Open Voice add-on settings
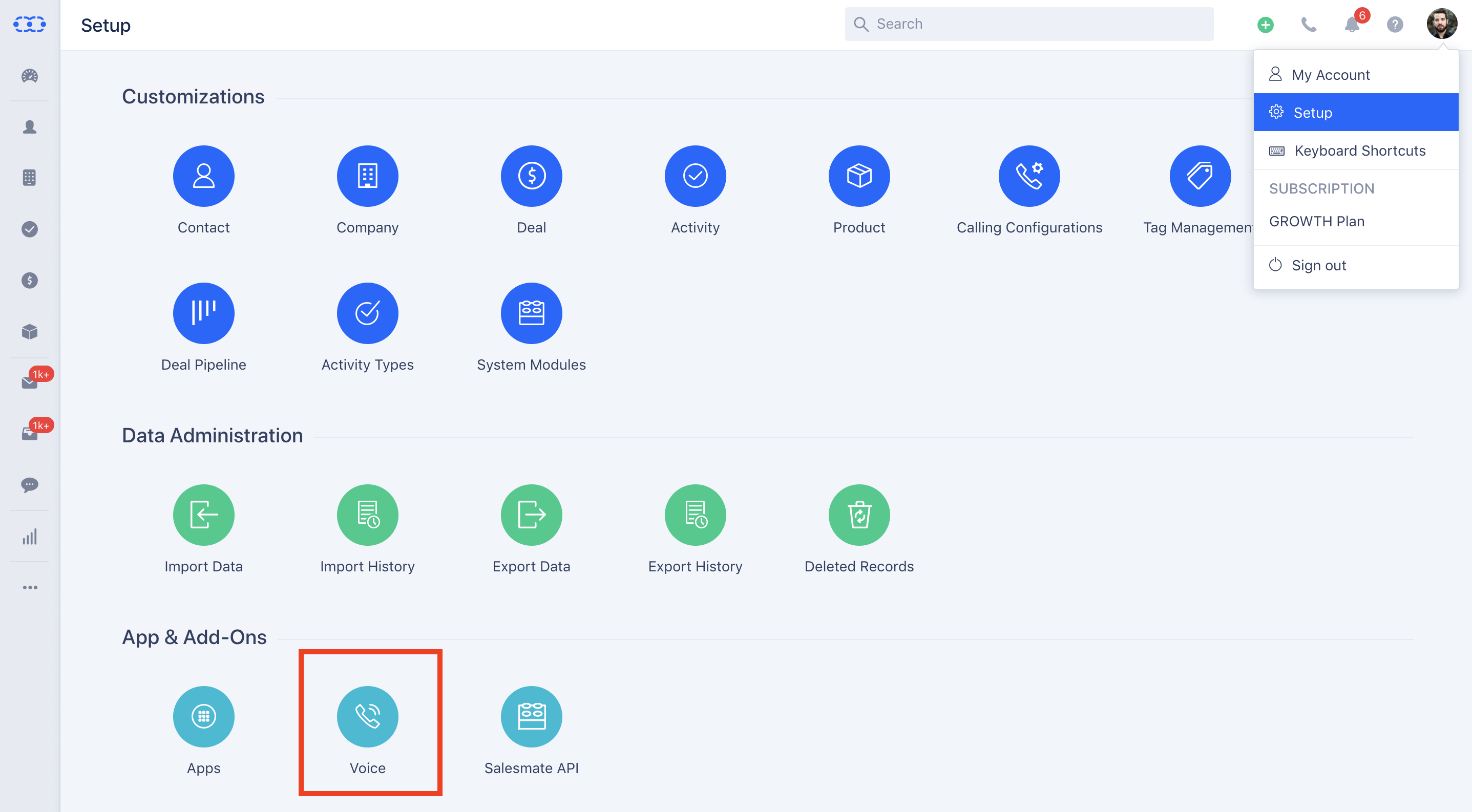Image resolution: width=1472 pixels, height=812 pixels. pos(367,716)
